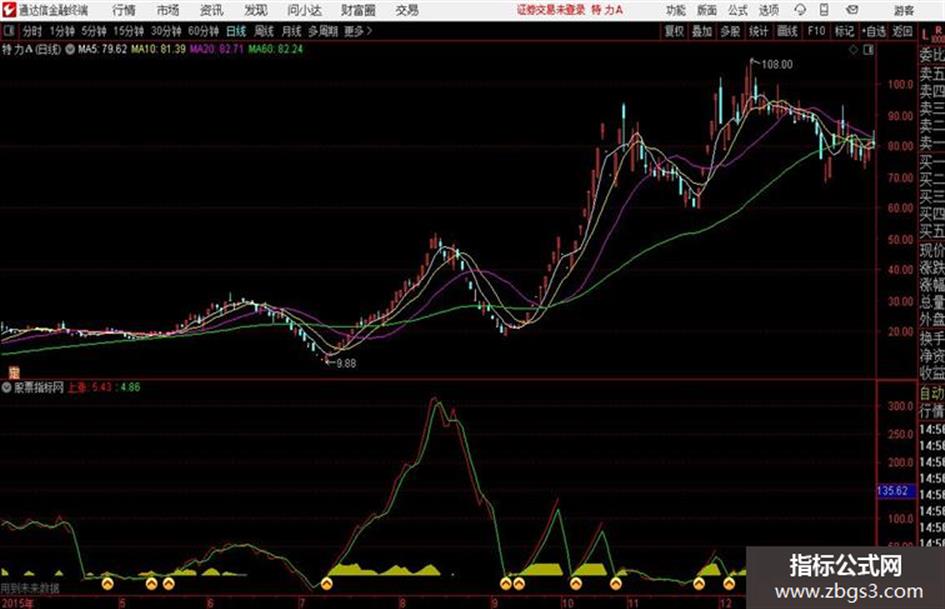The height and width of the screenshot is (609, 945).
Task: Click the buy signal arrow before May
Action: (x=108, y=583)
